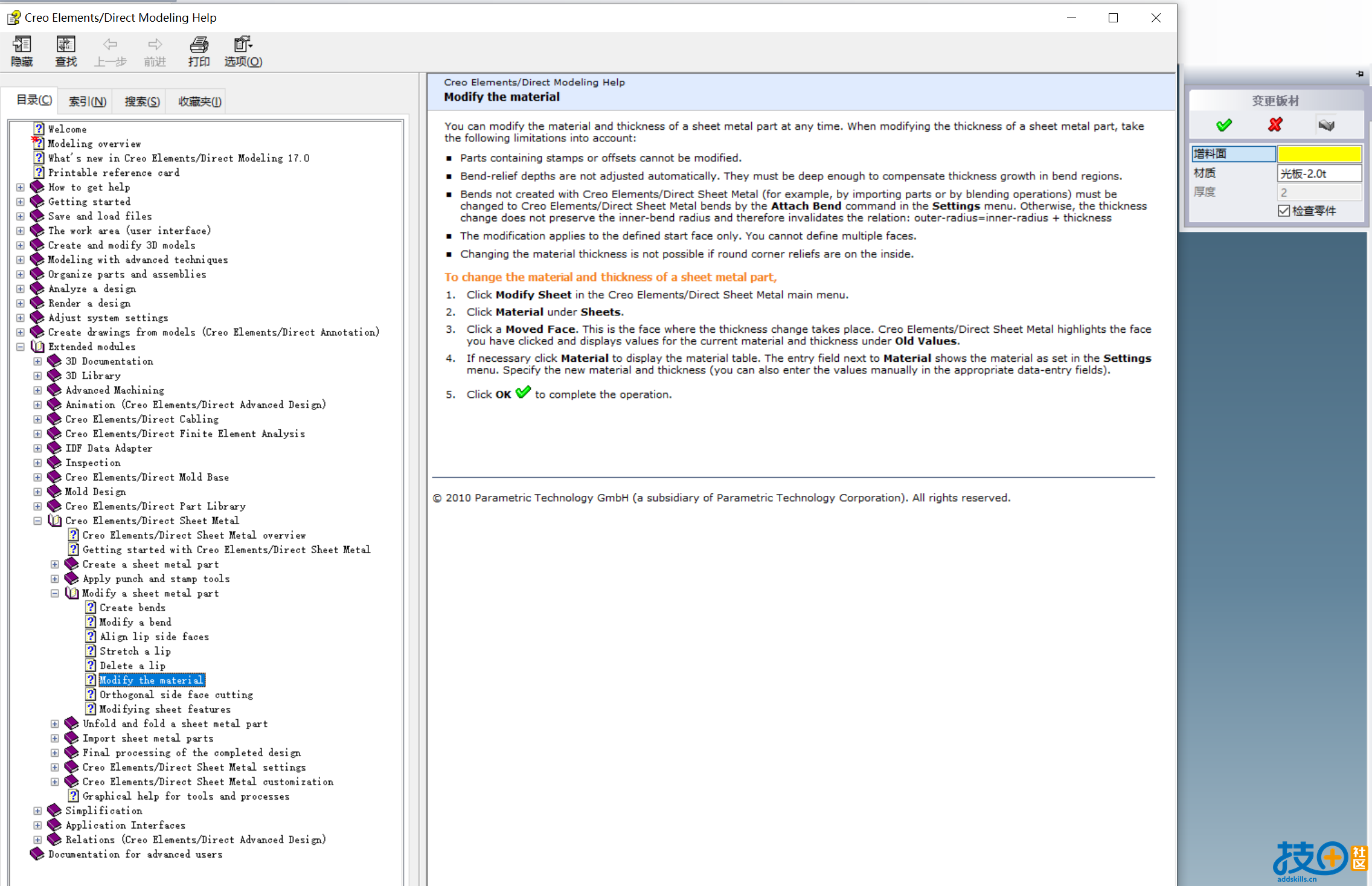
Task: Switch to the 收藏夹(I) favorites tab
Action: pos(200,101)
